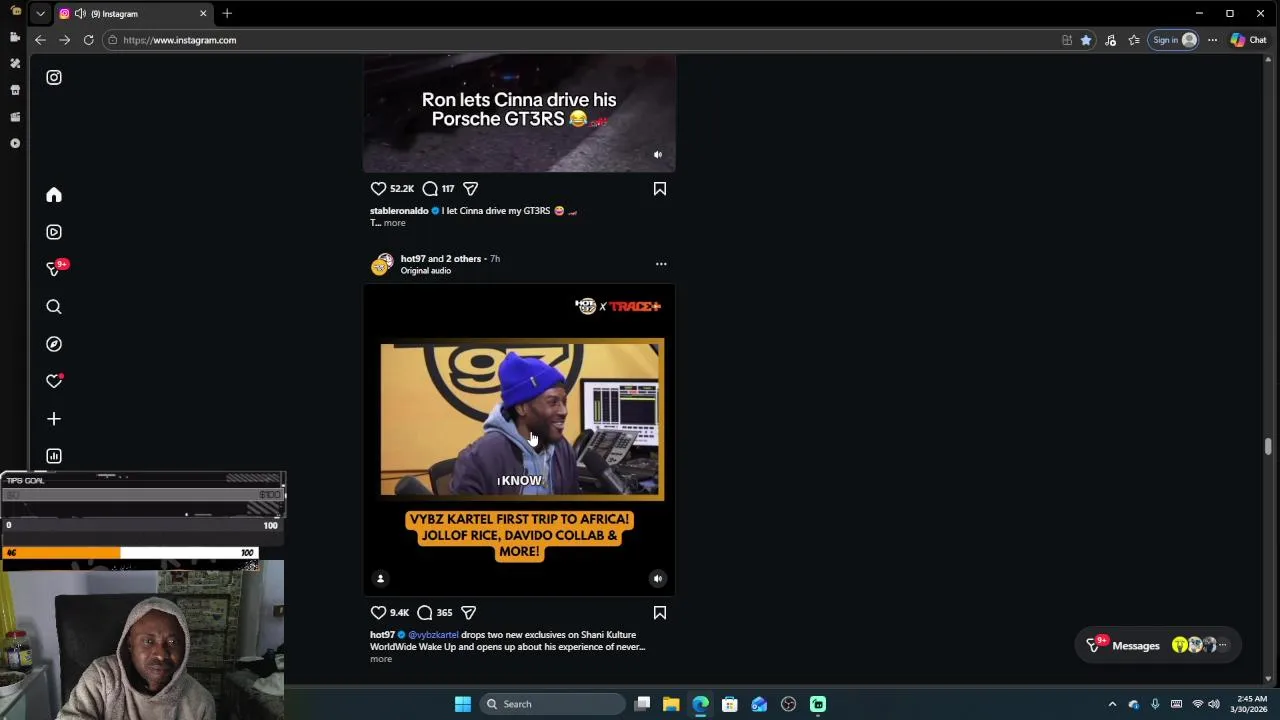
Task: Open the floating Messages button
Action: pyautogui.click(x=1160, y=646)
